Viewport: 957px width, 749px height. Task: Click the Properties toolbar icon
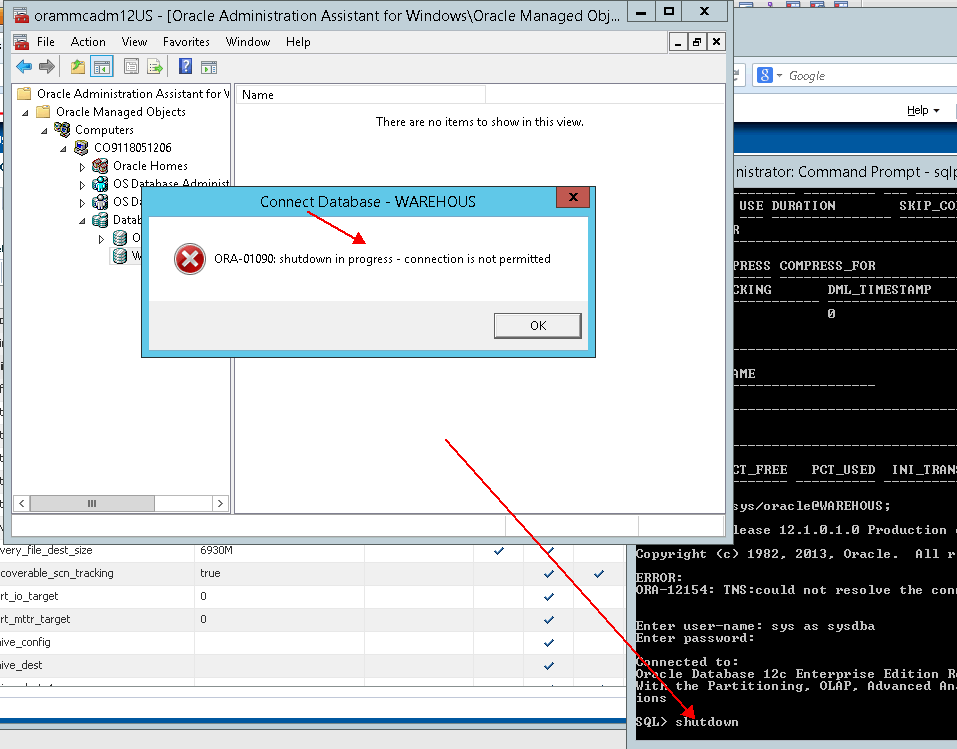(131, 67)
